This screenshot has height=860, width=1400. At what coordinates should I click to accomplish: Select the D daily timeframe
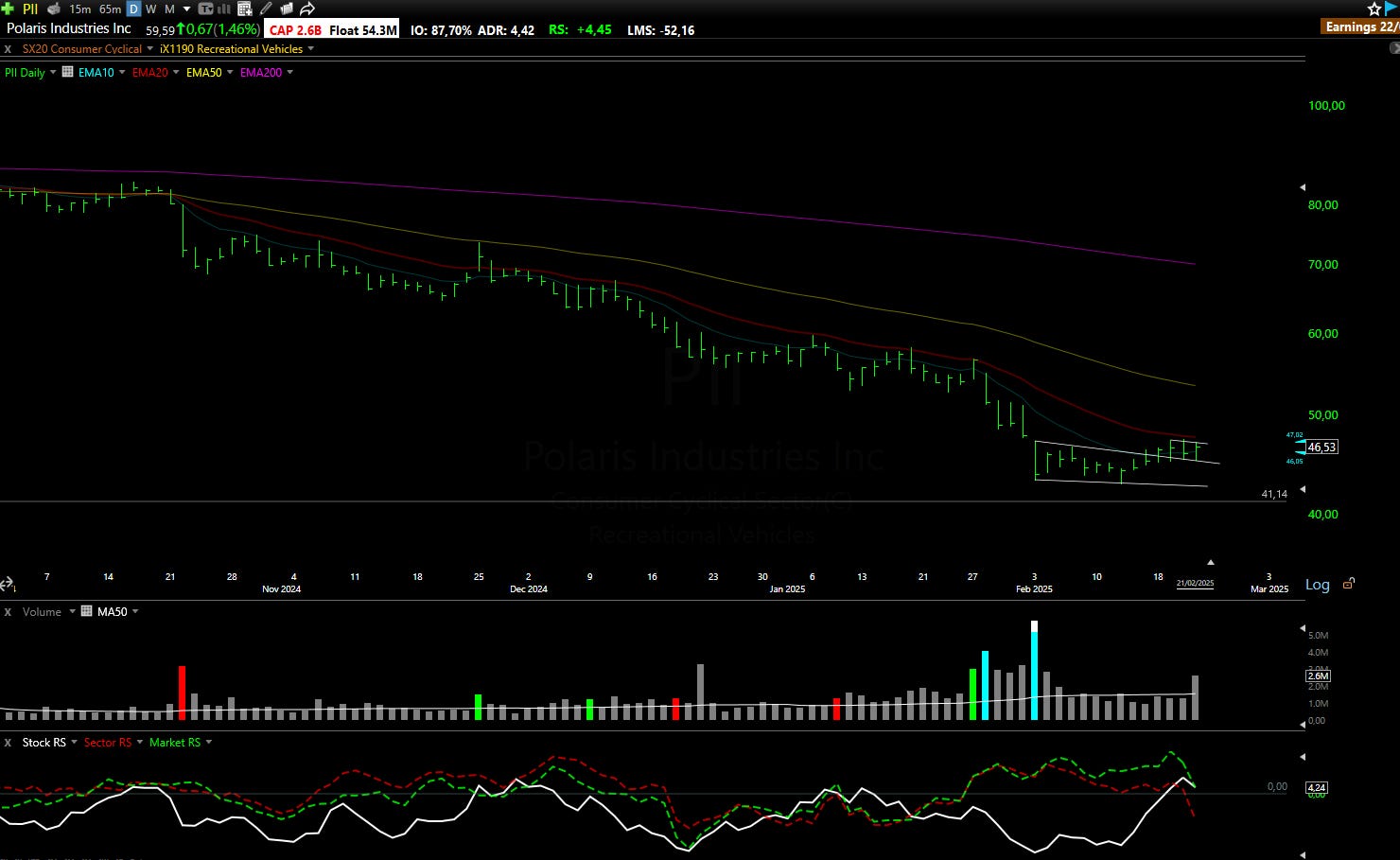pos(133,9)
